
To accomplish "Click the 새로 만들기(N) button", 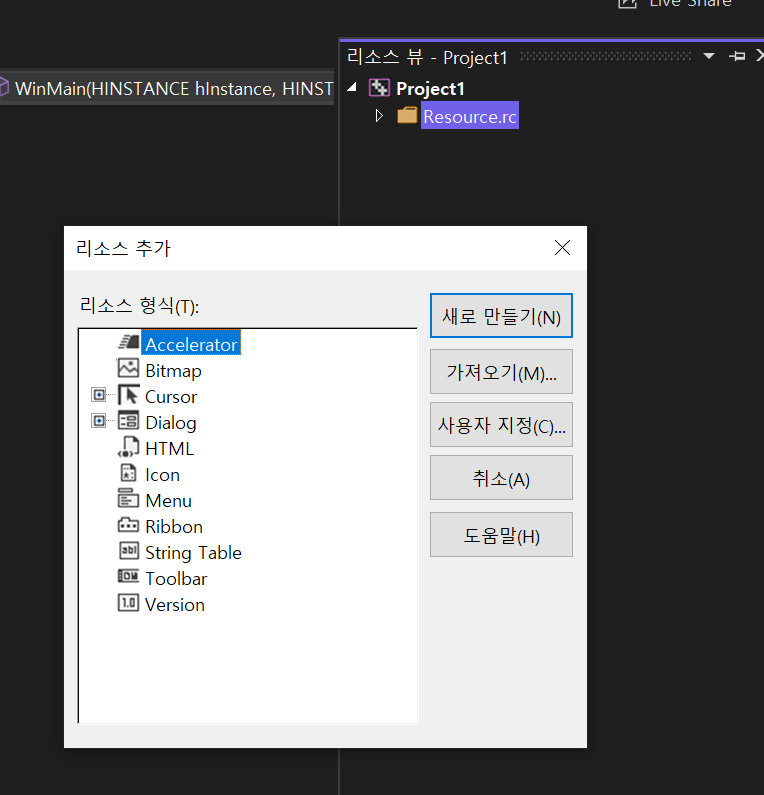I will (x=501, y=315).
